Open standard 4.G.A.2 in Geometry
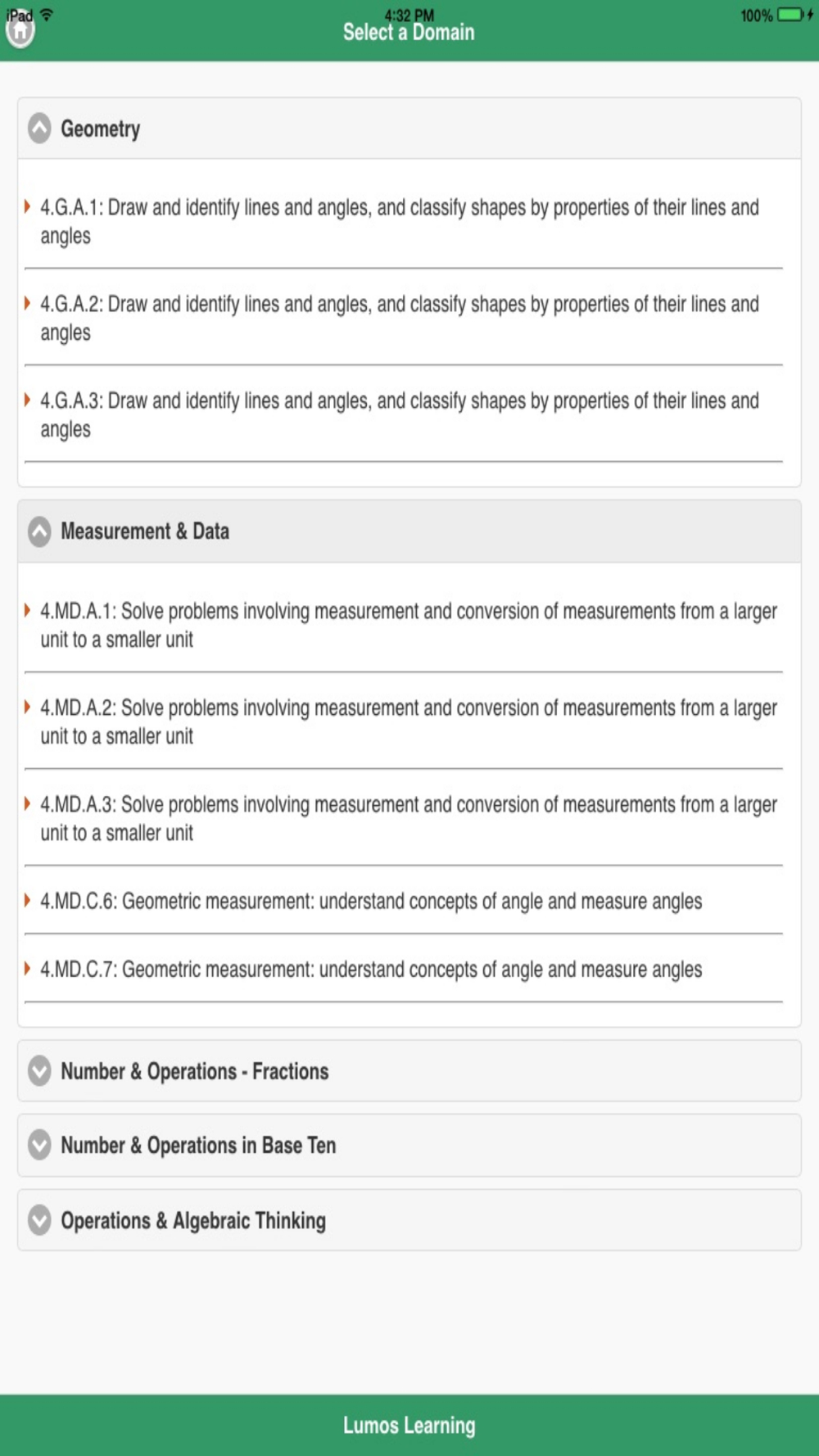Viewport: 819px width, 1456px height. pyautogui.click(x=400, y=318)
